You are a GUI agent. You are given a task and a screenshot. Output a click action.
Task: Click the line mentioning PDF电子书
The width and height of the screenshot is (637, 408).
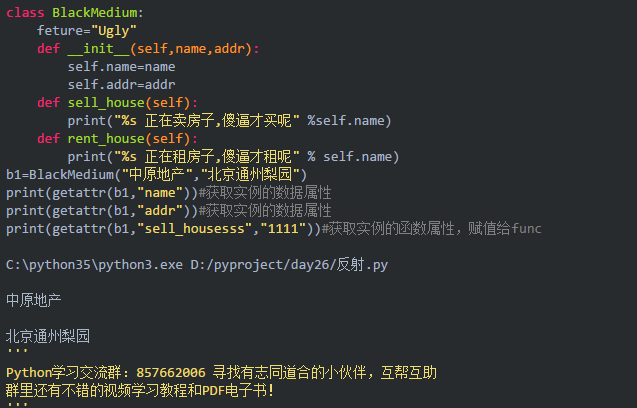click(140, 390)
